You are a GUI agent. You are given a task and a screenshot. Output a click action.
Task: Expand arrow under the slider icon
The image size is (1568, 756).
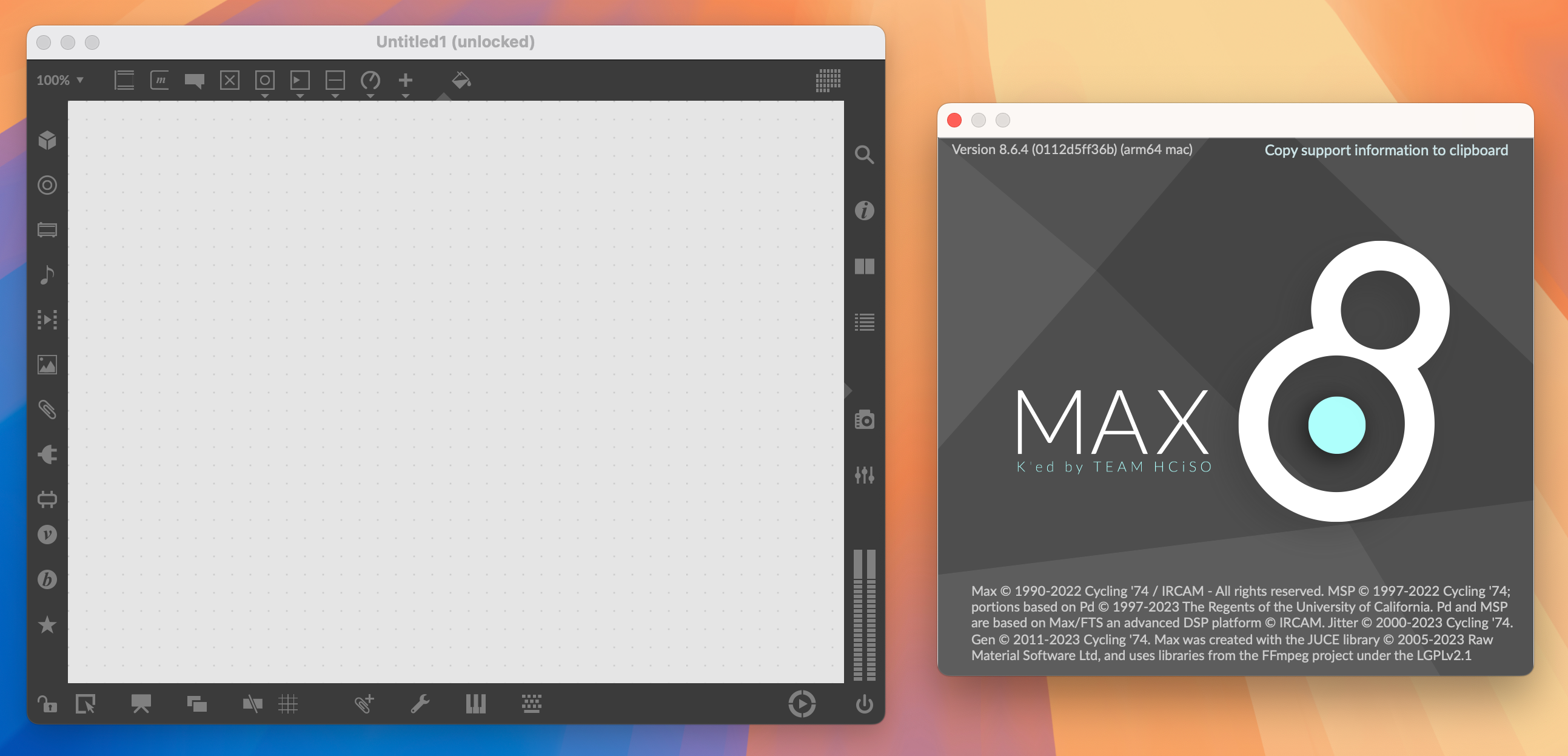coord(335,96)
